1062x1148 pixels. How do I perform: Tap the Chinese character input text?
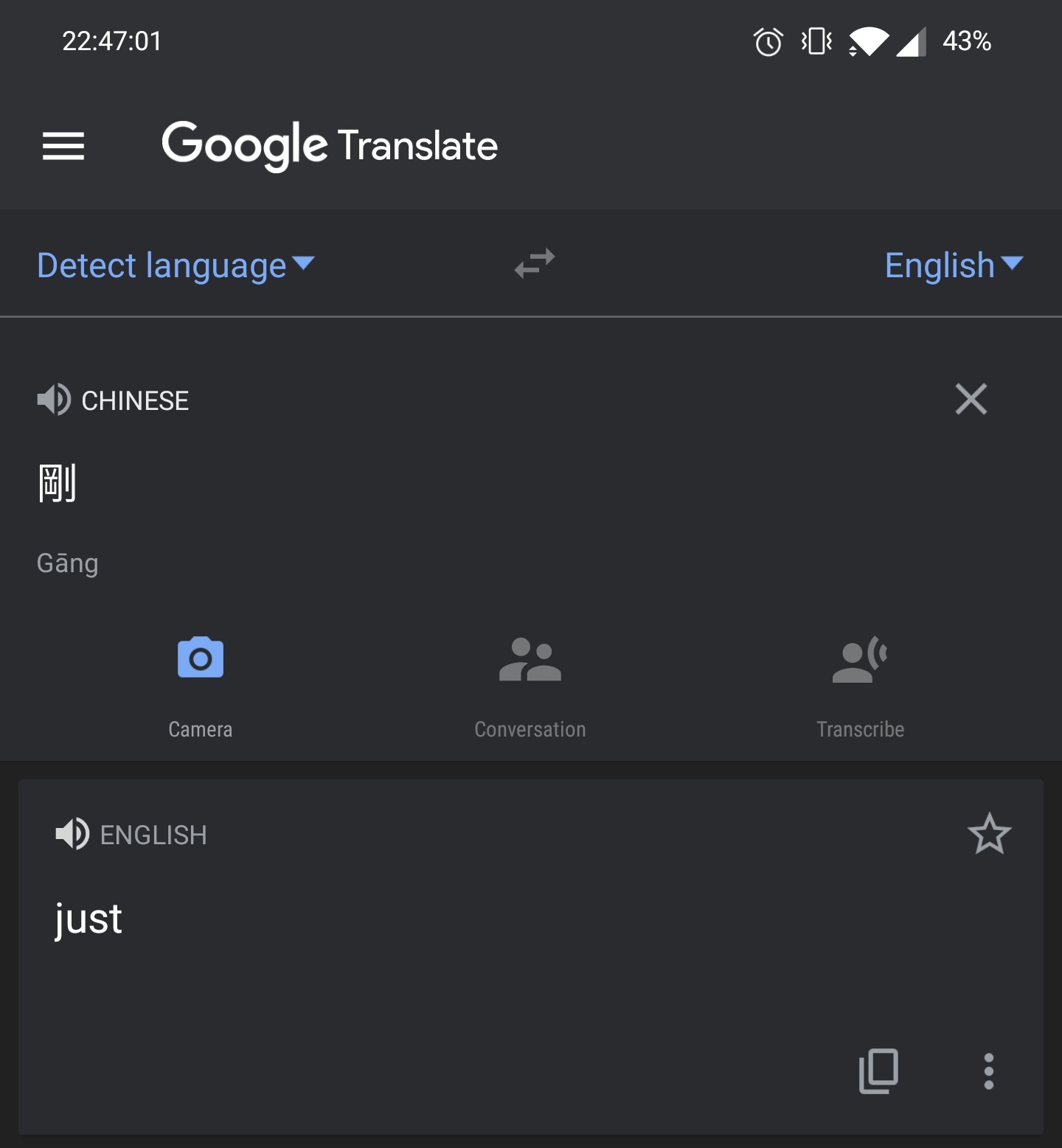58,484
